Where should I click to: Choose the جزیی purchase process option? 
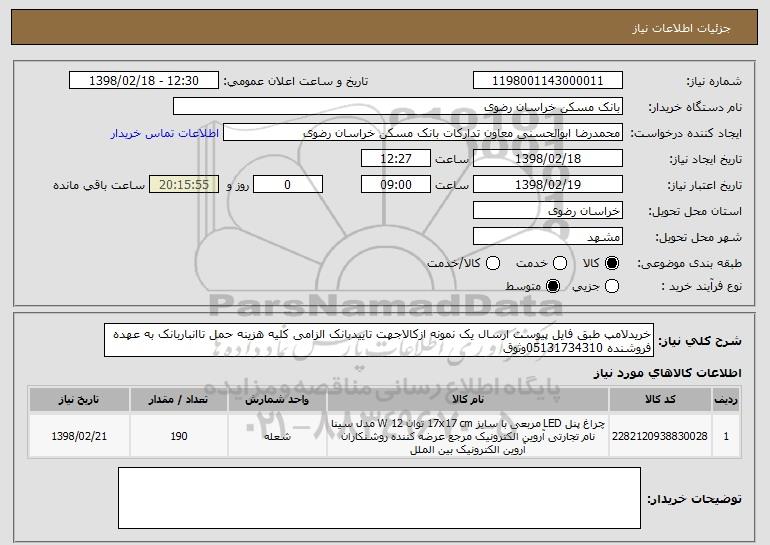pos(612,286)
